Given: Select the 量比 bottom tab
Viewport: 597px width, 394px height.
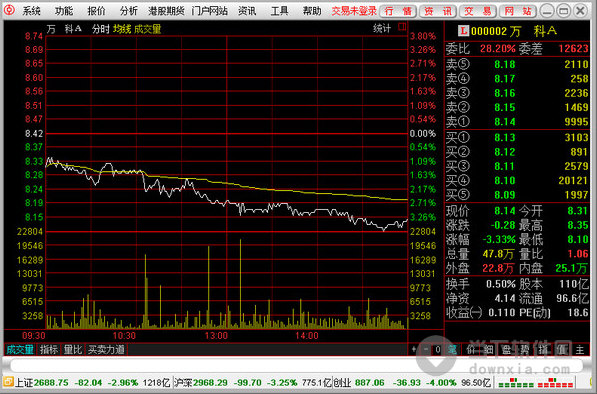Looking at the screenshot, I should 73,349.
